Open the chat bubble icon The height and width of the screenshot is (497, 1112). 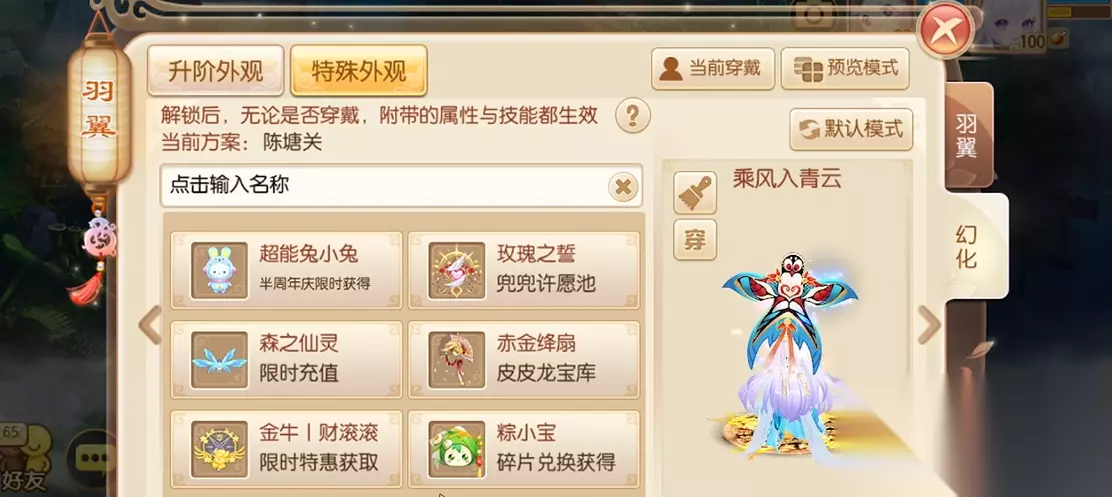tap(91, 458)
